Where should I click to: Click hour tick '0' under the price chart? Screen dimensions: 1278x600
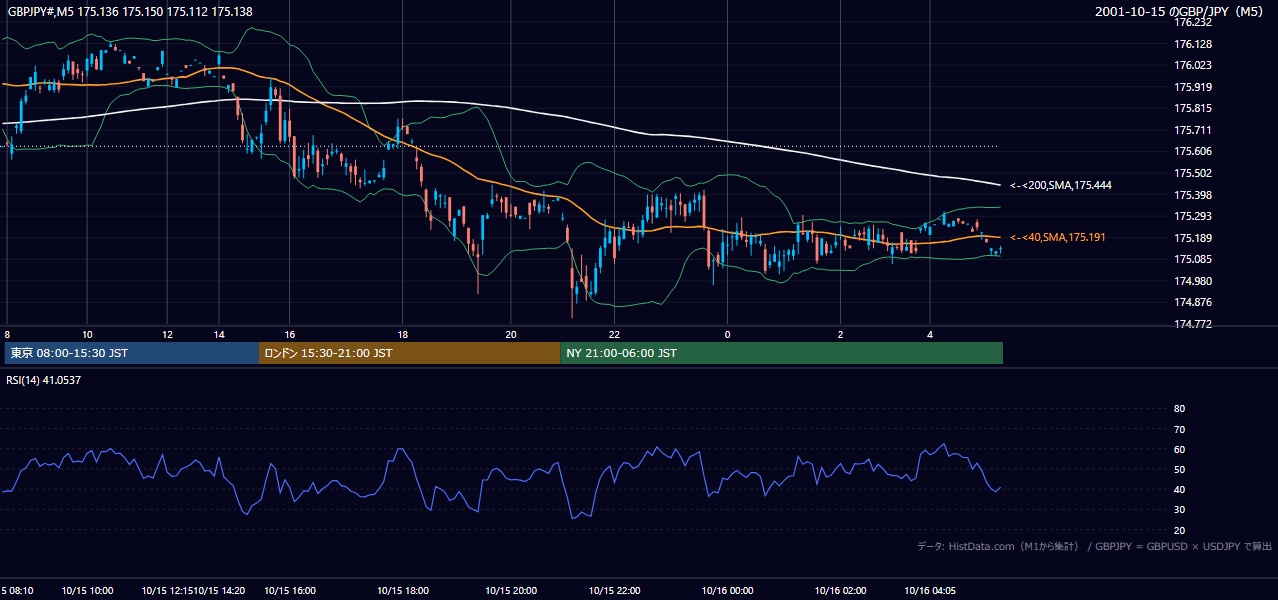coord(727,335)
